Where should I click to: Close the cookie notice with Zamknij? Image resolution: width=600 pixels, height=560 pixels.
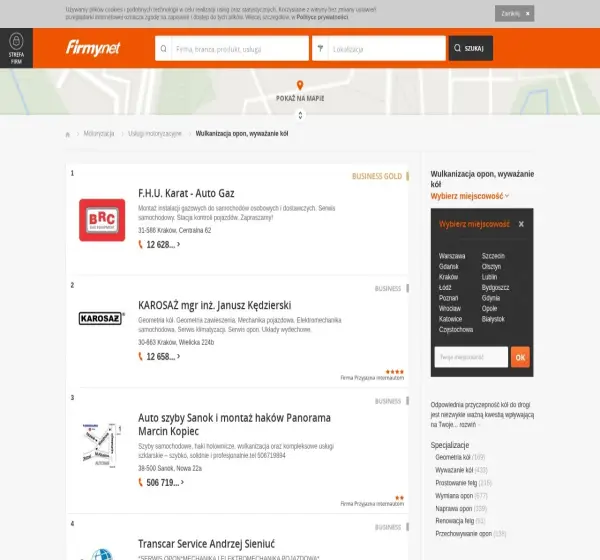514,13
